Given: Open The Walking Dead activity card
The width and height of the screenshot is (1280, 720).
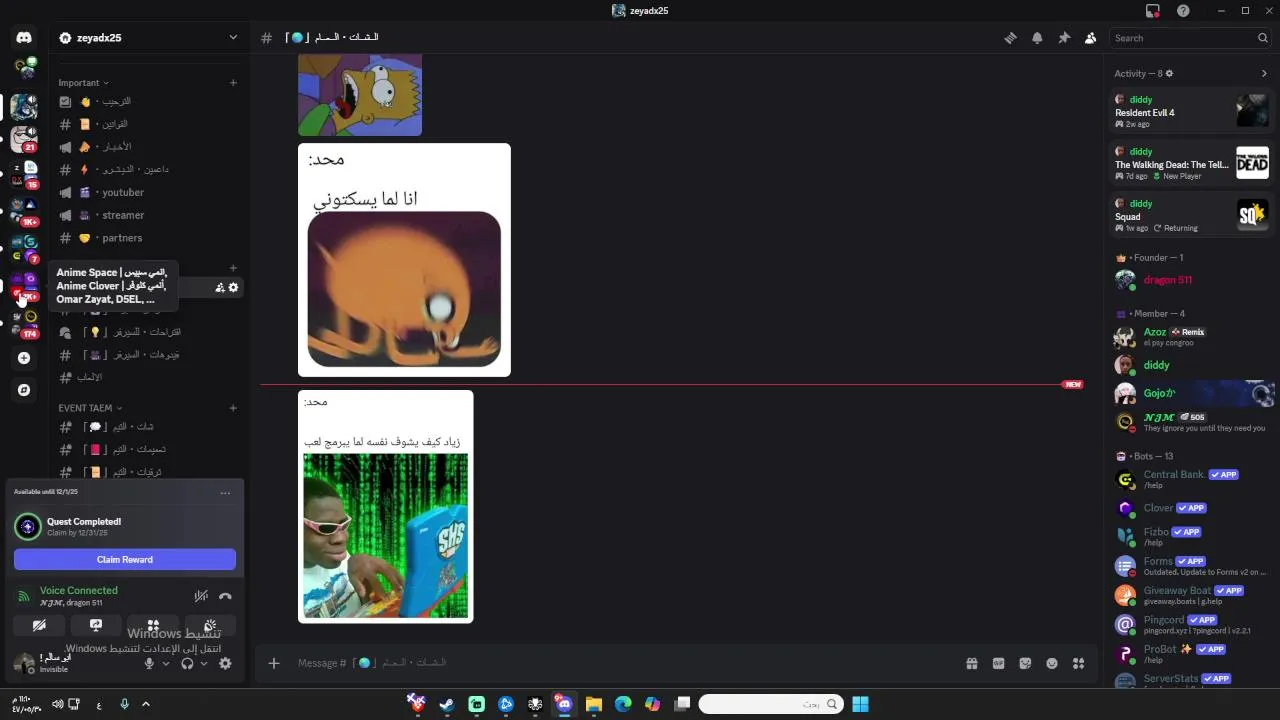Looking at the screenshot, I should point(1192,163).
